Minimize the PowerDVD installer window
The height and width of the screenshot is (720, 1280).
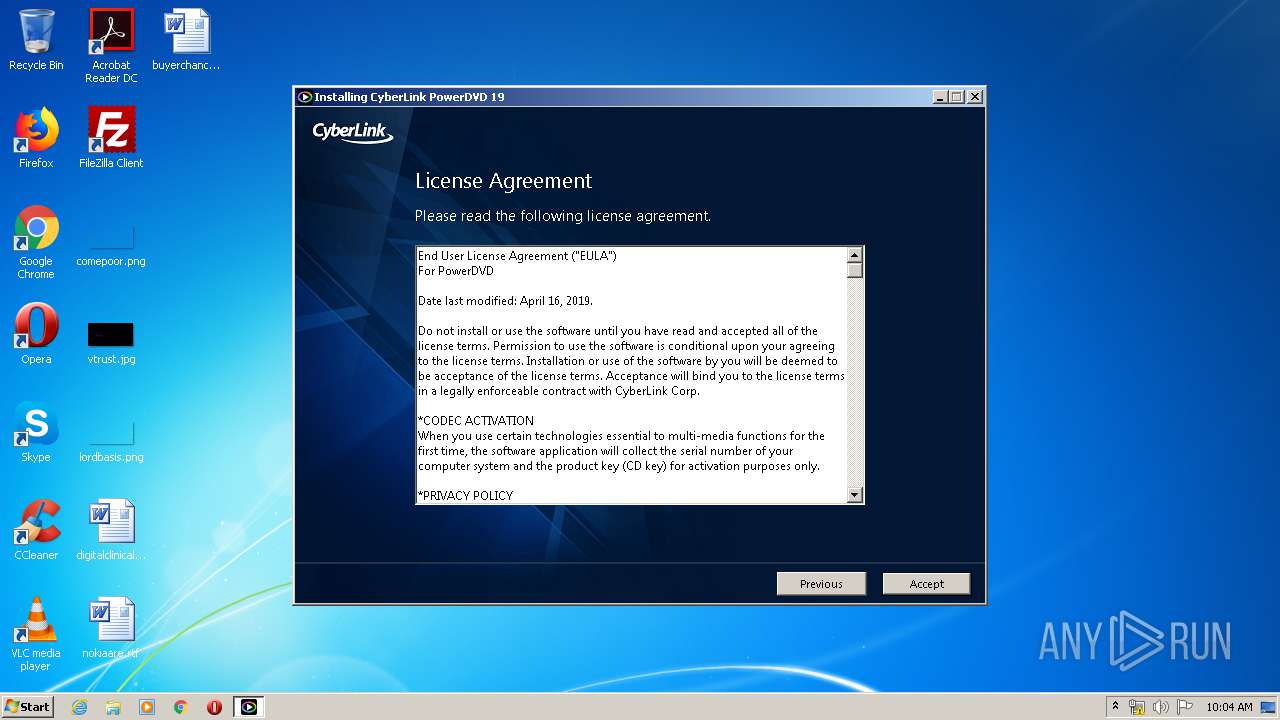940,97
